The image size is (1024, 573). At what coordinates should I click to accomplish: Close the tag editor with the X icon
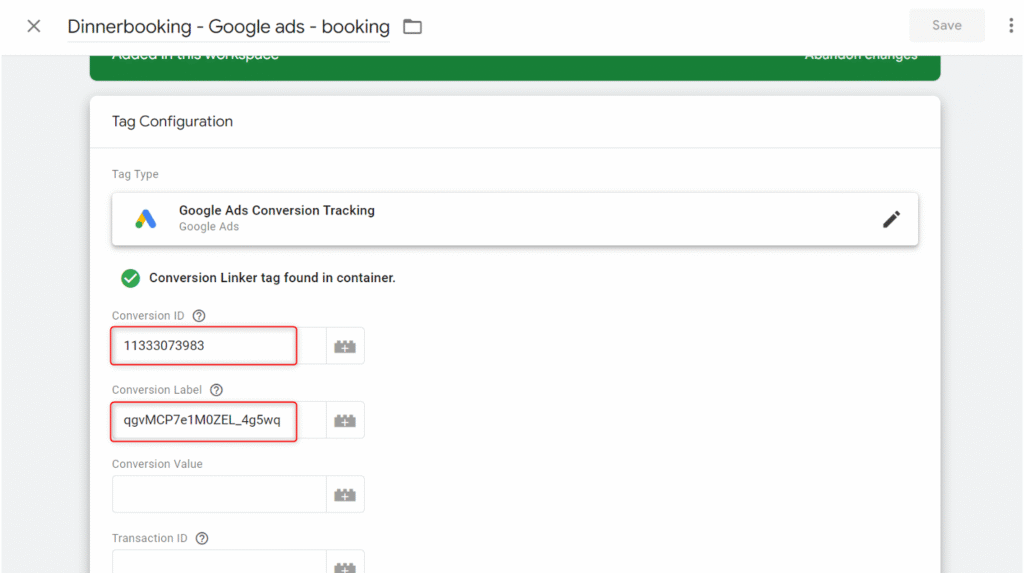[x=34, y=26]
